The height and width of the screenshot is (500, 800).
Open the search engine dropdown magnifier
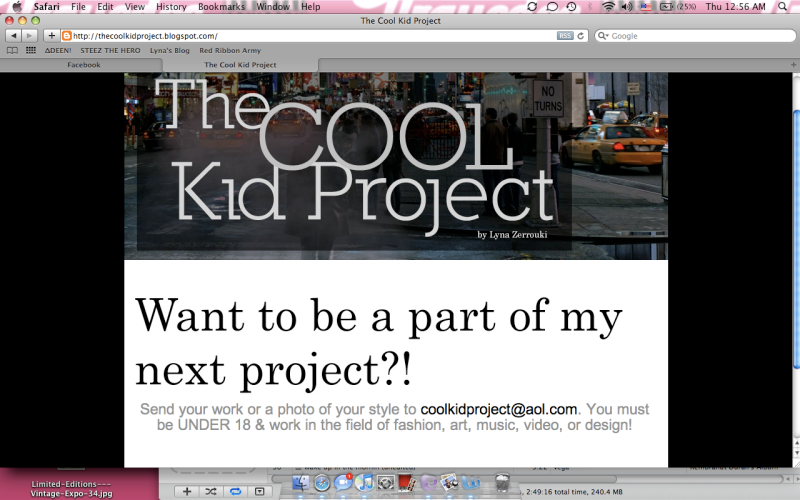[603, 36]
